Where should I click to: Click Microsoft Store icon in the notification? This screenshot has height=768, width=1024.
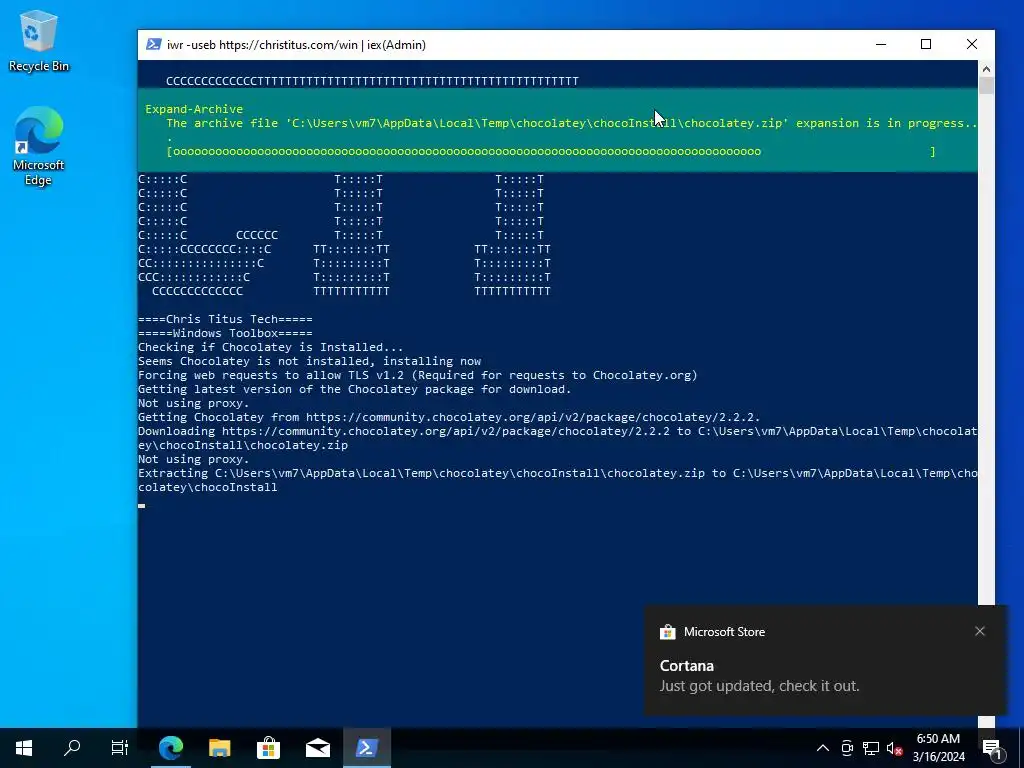point(667,632)
